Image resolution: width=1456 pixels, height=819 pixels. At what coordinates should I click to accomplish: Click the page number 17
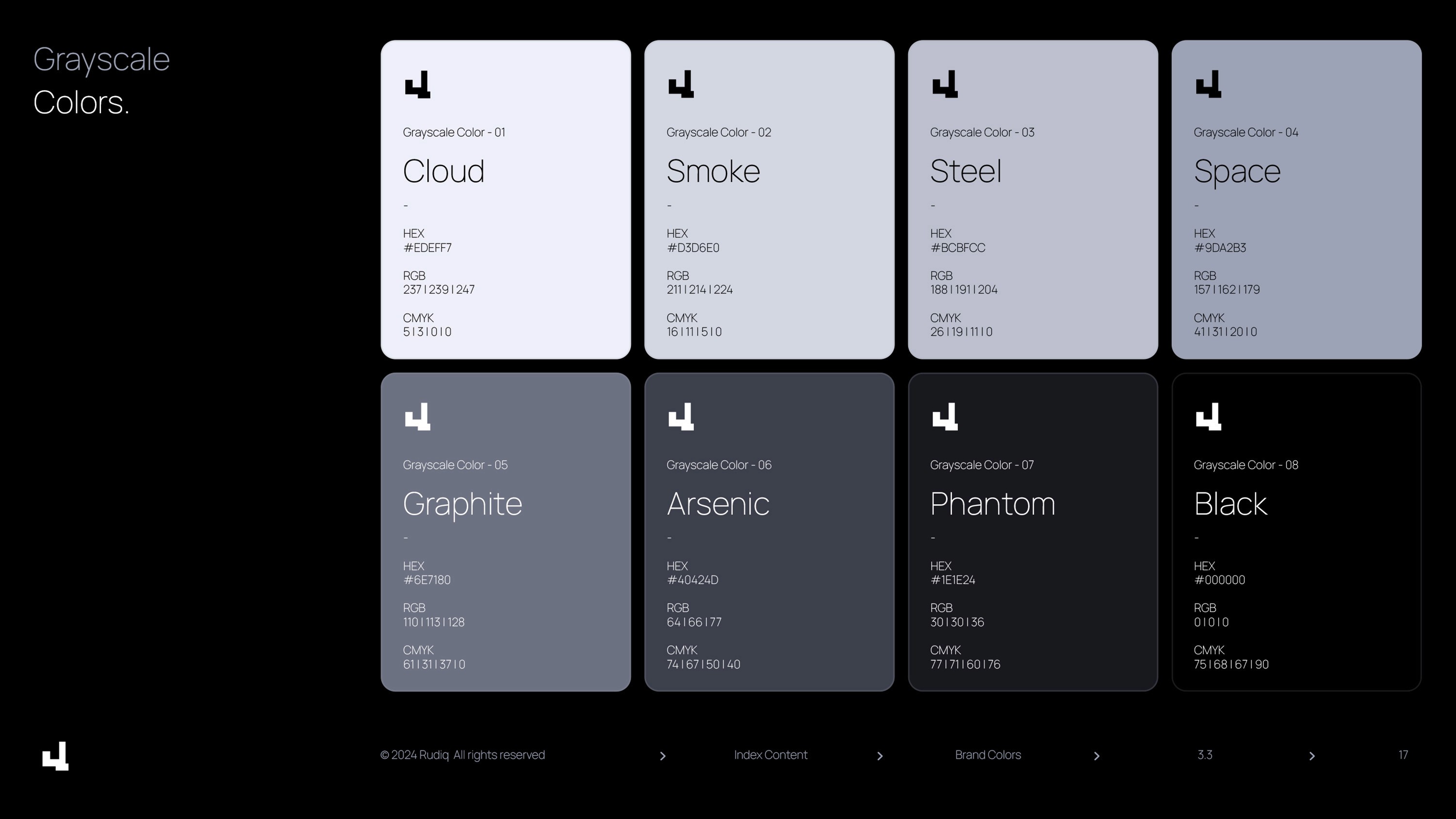coord(1403,755)
